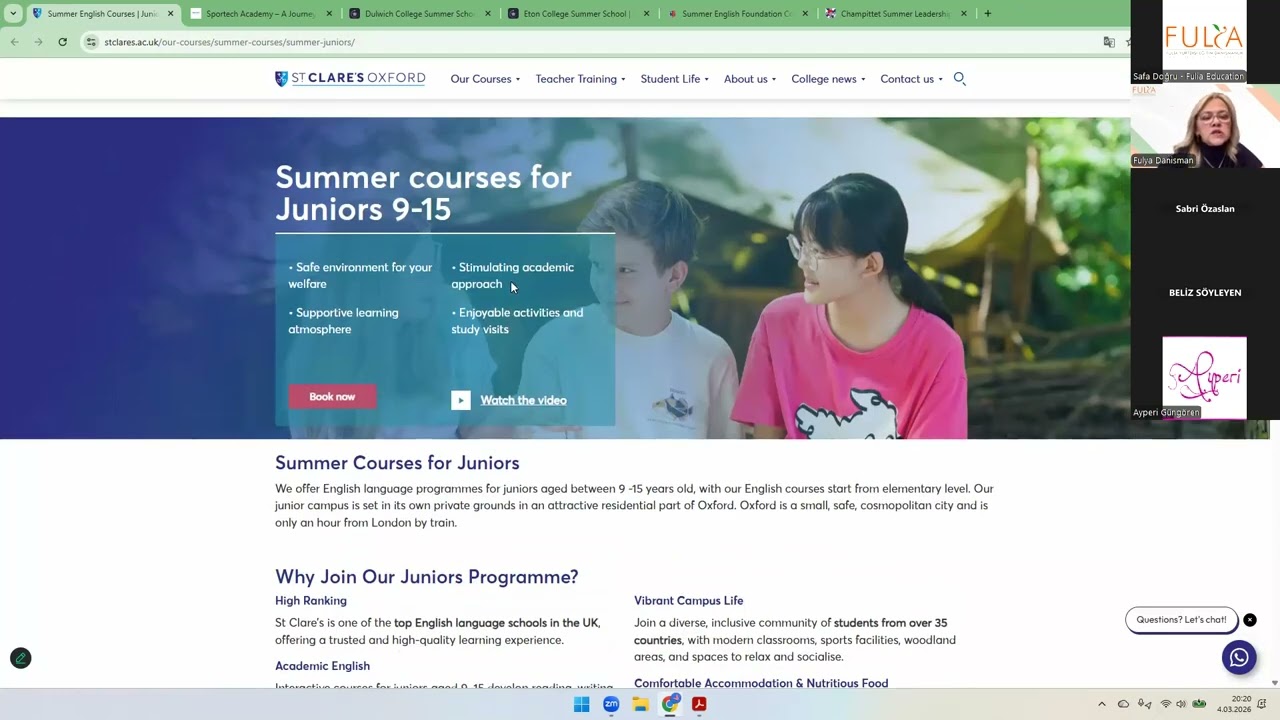Open the Windows Start menu
Image resolution: width=1280 pixels, height=720 pixels.
pyautogui.click(x=581, y=704)
